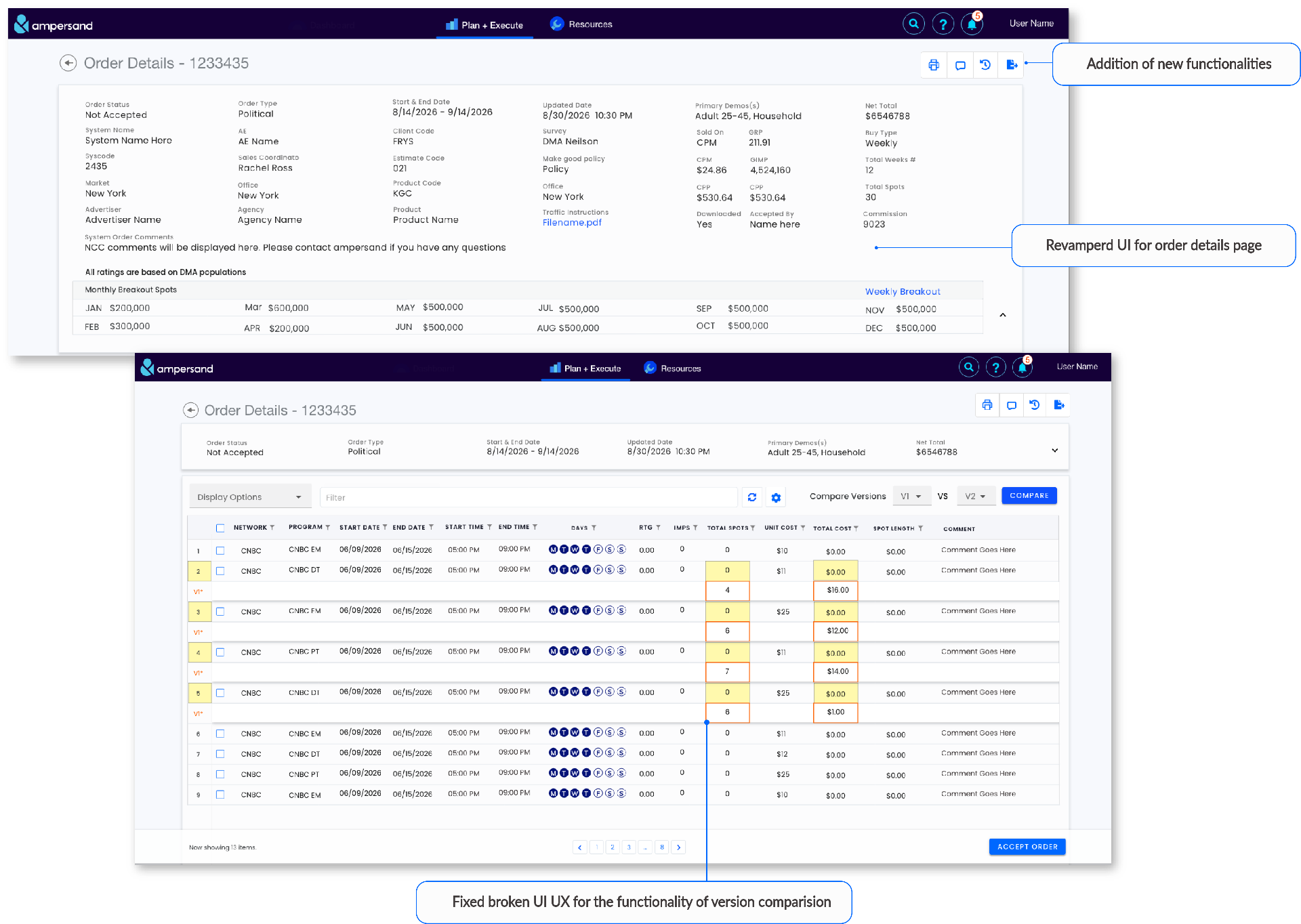Go back using arrow in top window
This screenshot has height=924, width=1301.
coord(68,63)
